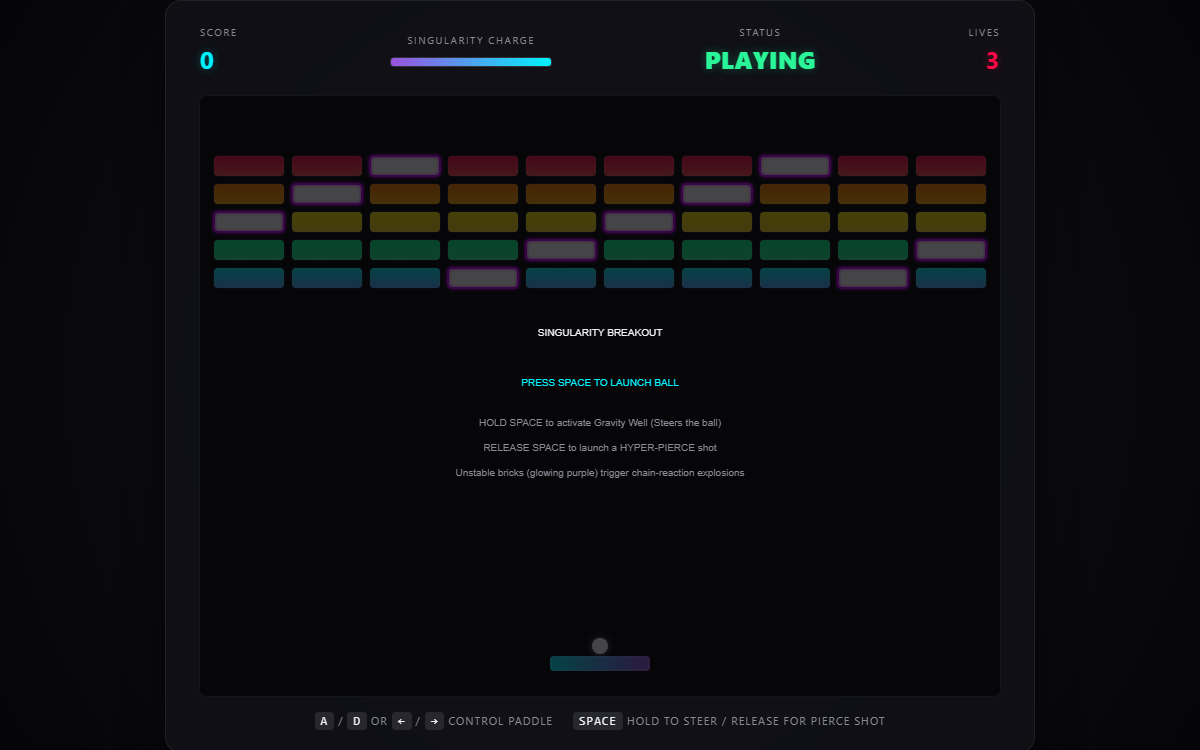The width and height of the screenshot is (1200, 750).
Task: Click the SPACE key badge
Action: [x=597, y=721]
